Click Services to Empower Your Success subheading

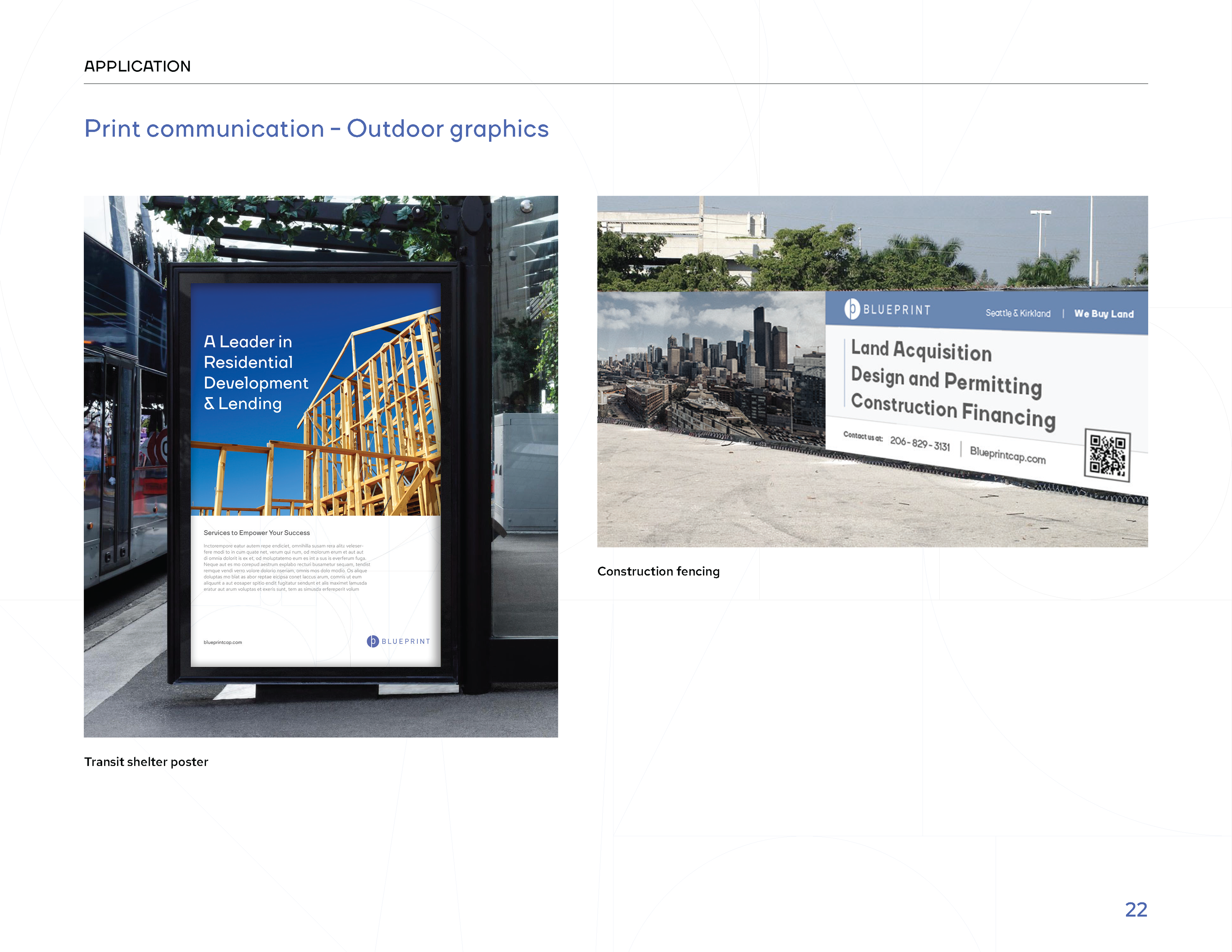[x=257, y=533]
